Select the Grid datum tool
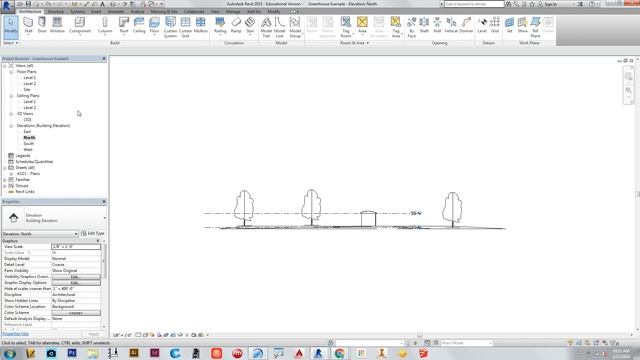The width and height of the screenshot is (640, 360). 495,25
